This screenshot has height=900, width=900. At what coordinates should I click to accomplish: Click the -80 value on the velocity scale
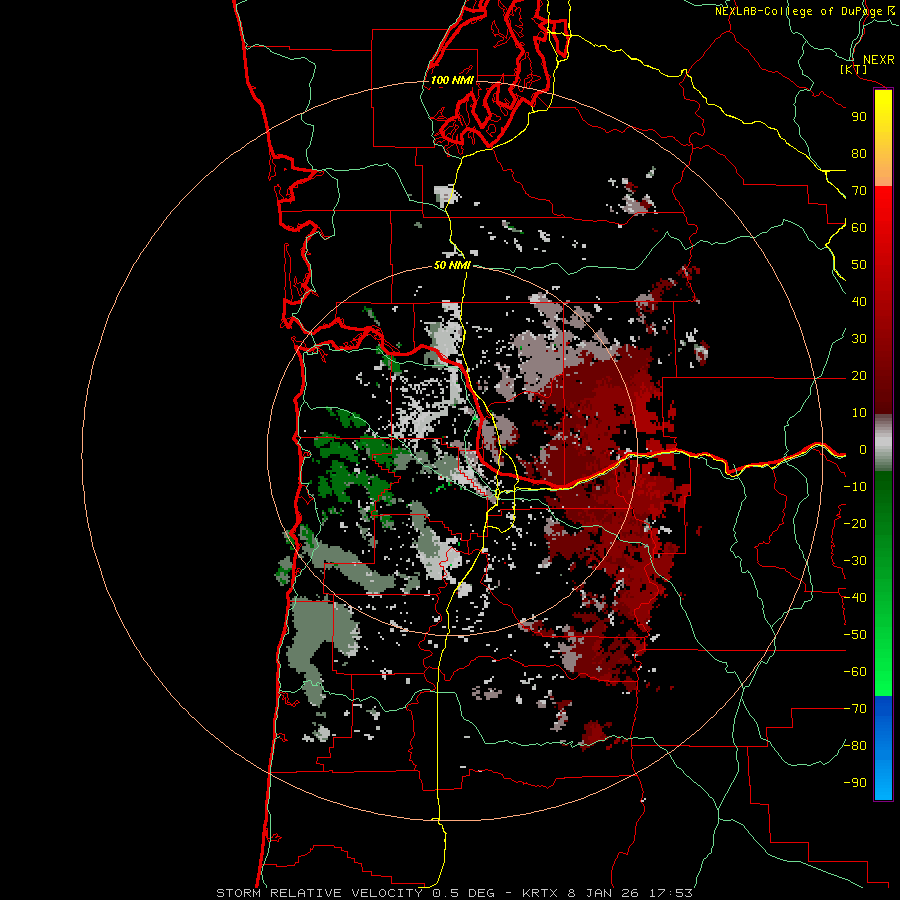click(x=855, y=746)
